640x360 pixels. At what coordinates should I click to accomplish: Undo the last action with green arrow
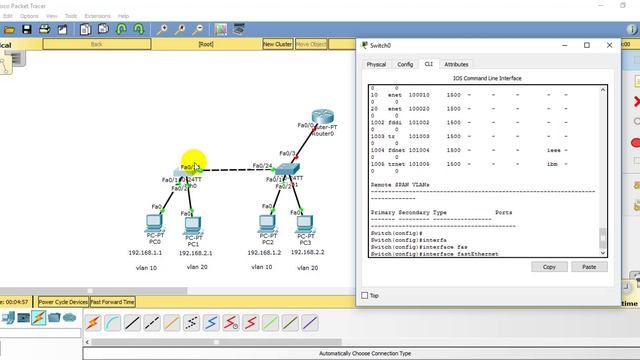(121, 29)
